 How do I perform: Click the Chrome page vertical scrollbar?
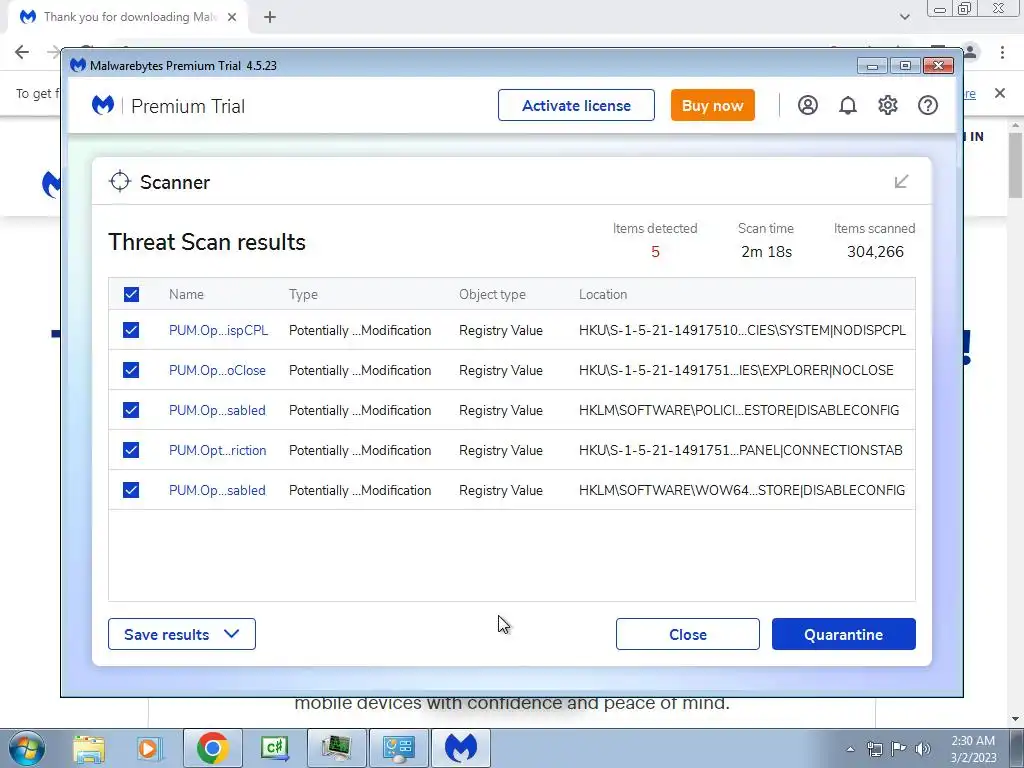click(x=1015, y=165)
